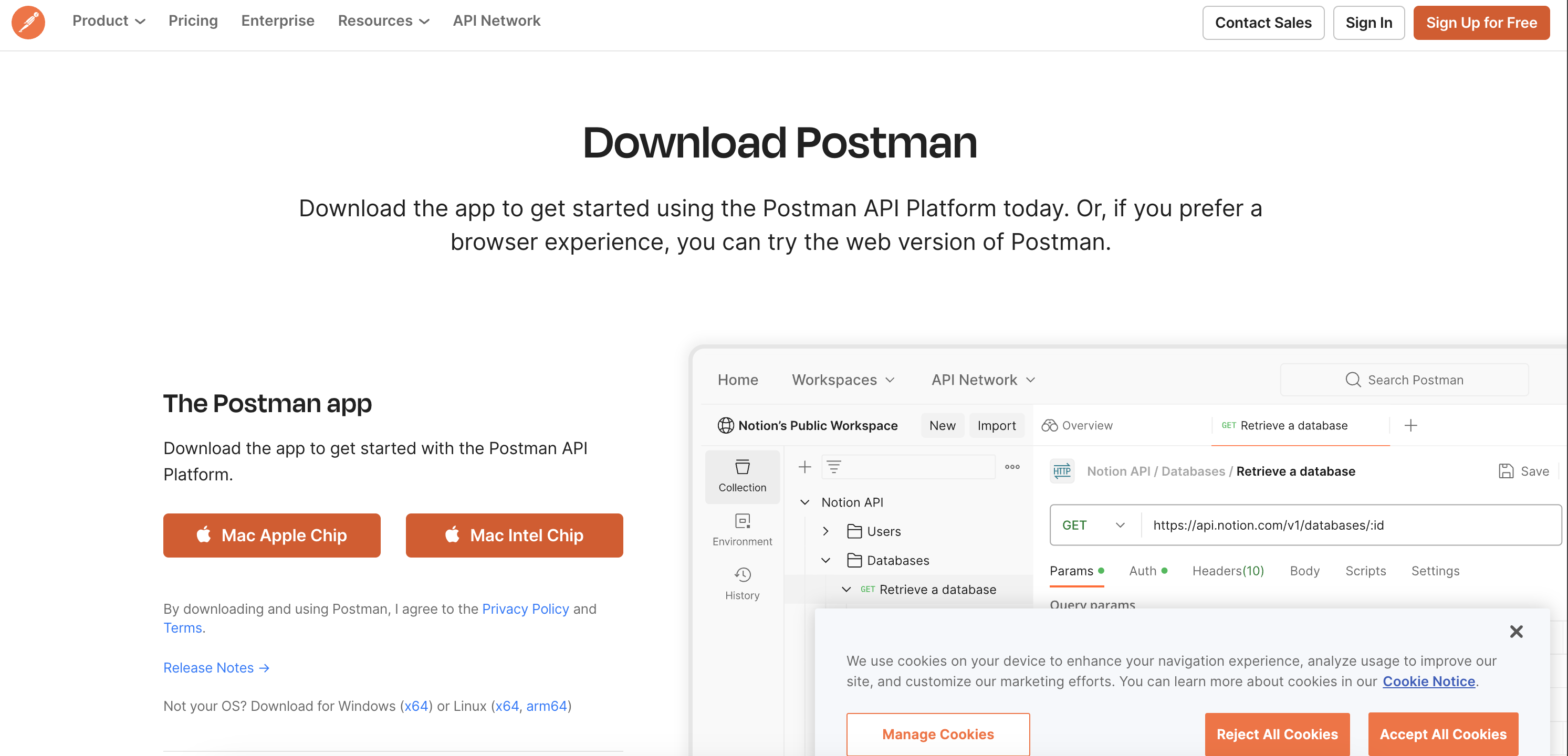
Task: Click the search magnifier icon
Action: pyautogui.click(x=1353, y=380)
